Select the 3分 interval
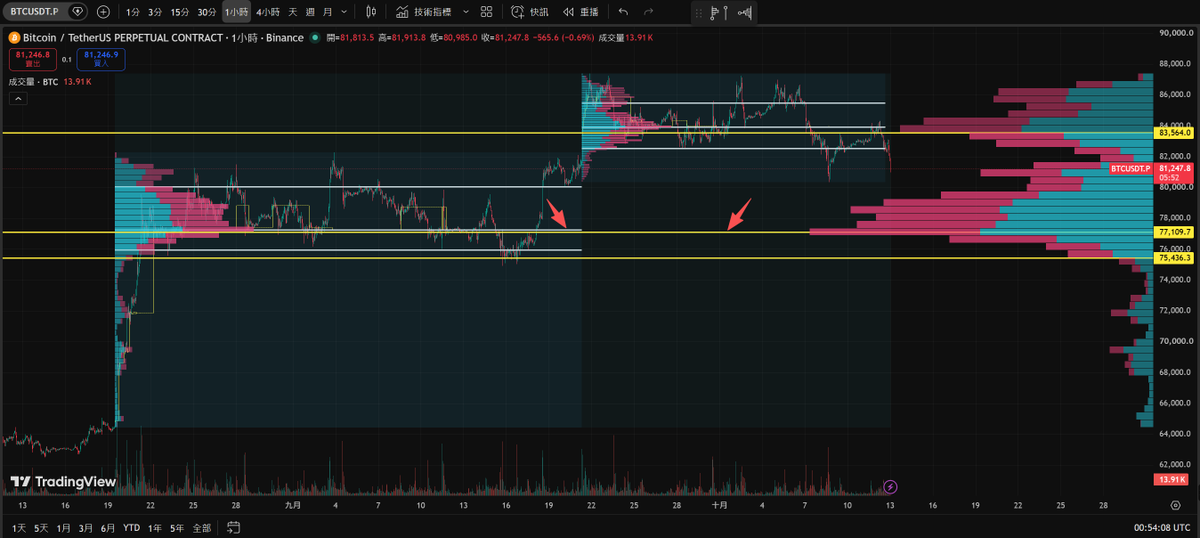Viewport: 1200px width, 538px height. click(x=155, y=12)
